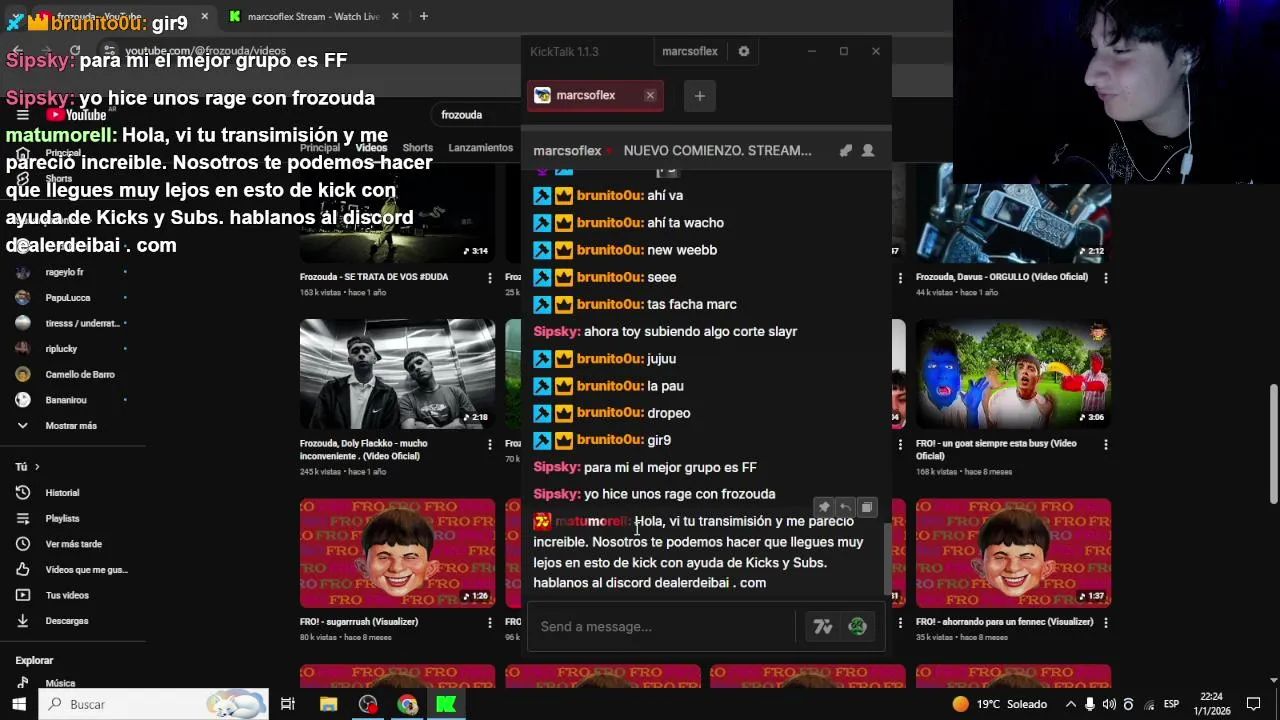Close marcsoflex Stream browser tab
This screenshot has height=720, width=1280.
coord(395,16)
